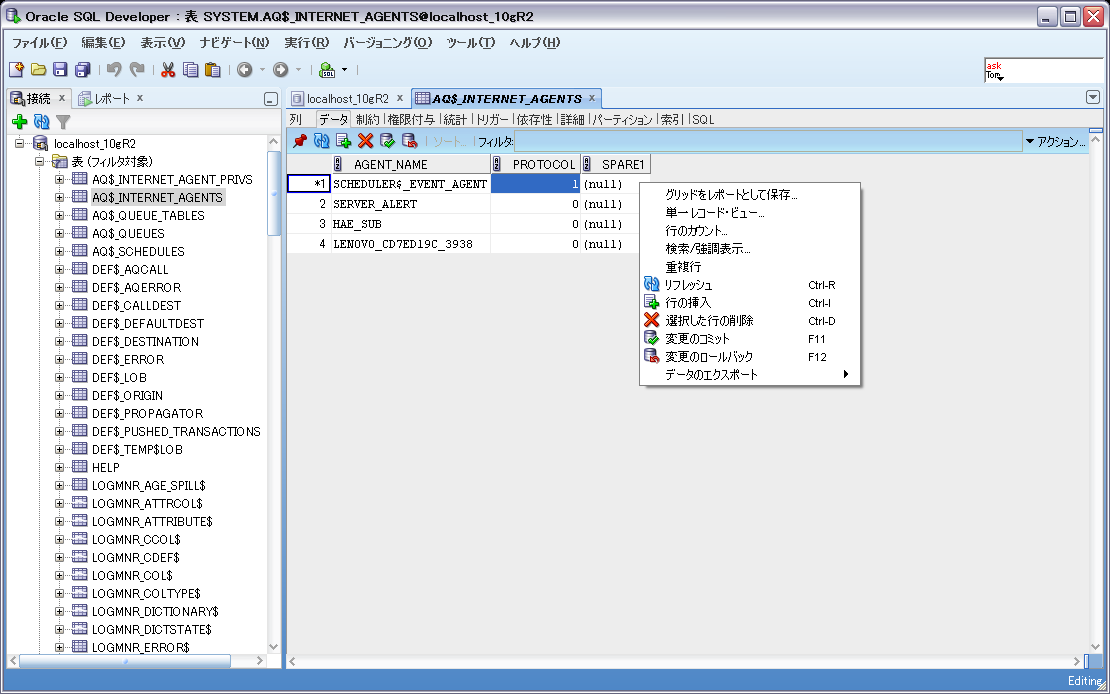
Task: Choose 選択した行の削除 in context menu
Action: click(750, 321)
